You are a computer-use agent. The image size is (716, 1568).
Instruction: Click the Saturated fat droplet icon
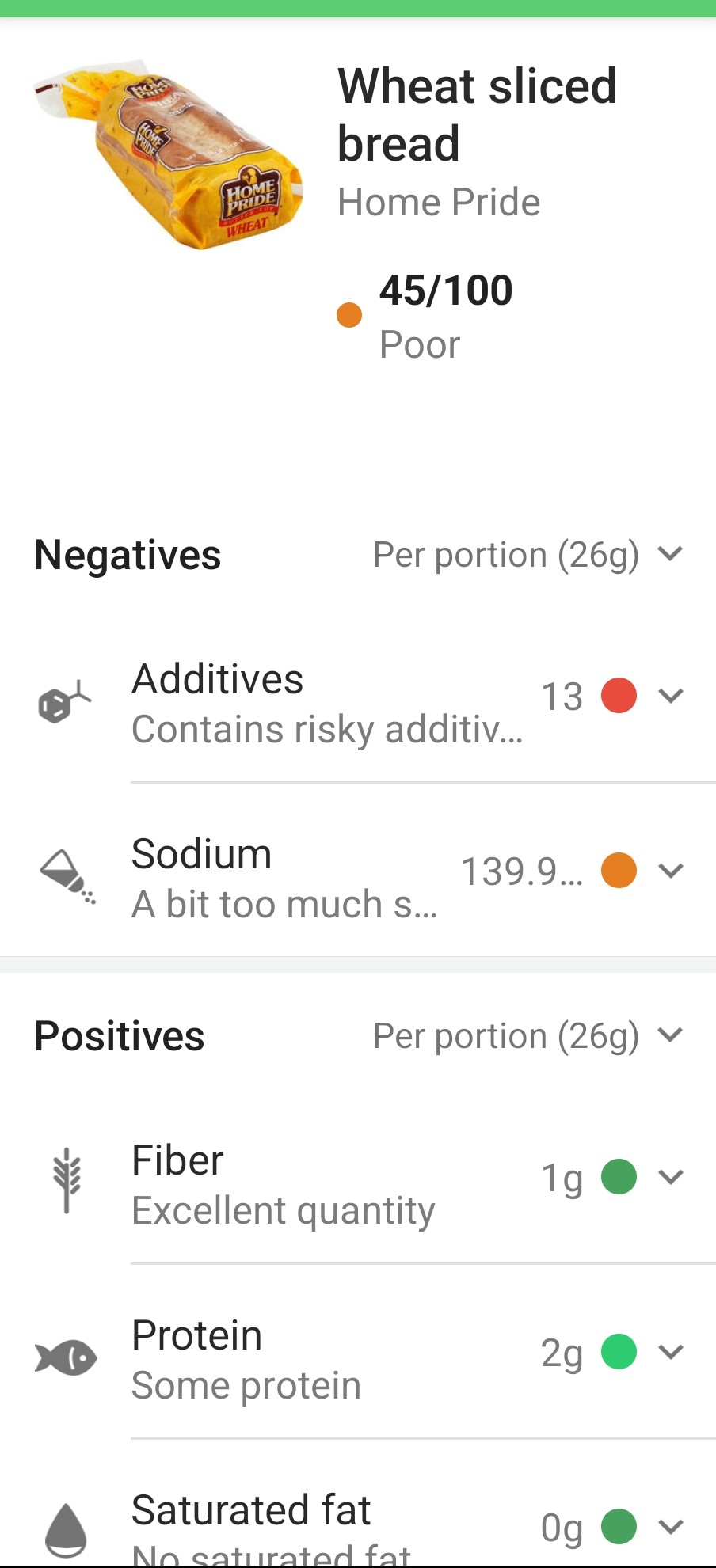[x=66, y=1529]
